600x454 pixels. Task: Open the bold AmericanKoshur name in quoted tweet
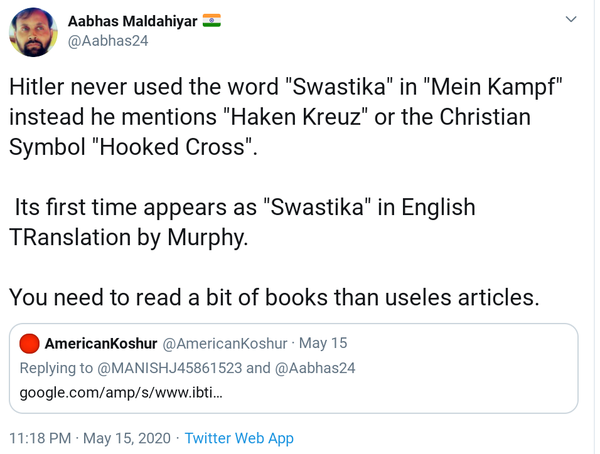coord(101,344)
